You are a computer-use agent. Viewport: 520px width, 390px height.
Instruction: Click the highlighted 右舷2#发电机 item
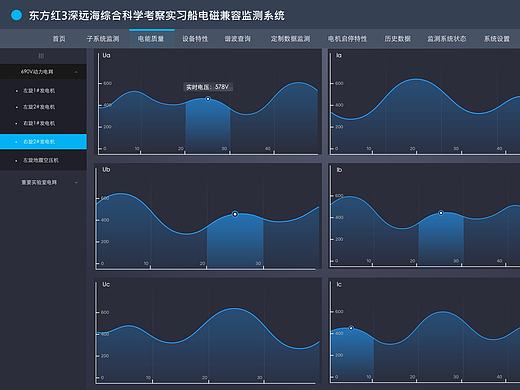pyautogui.click(x=43, y=142)
